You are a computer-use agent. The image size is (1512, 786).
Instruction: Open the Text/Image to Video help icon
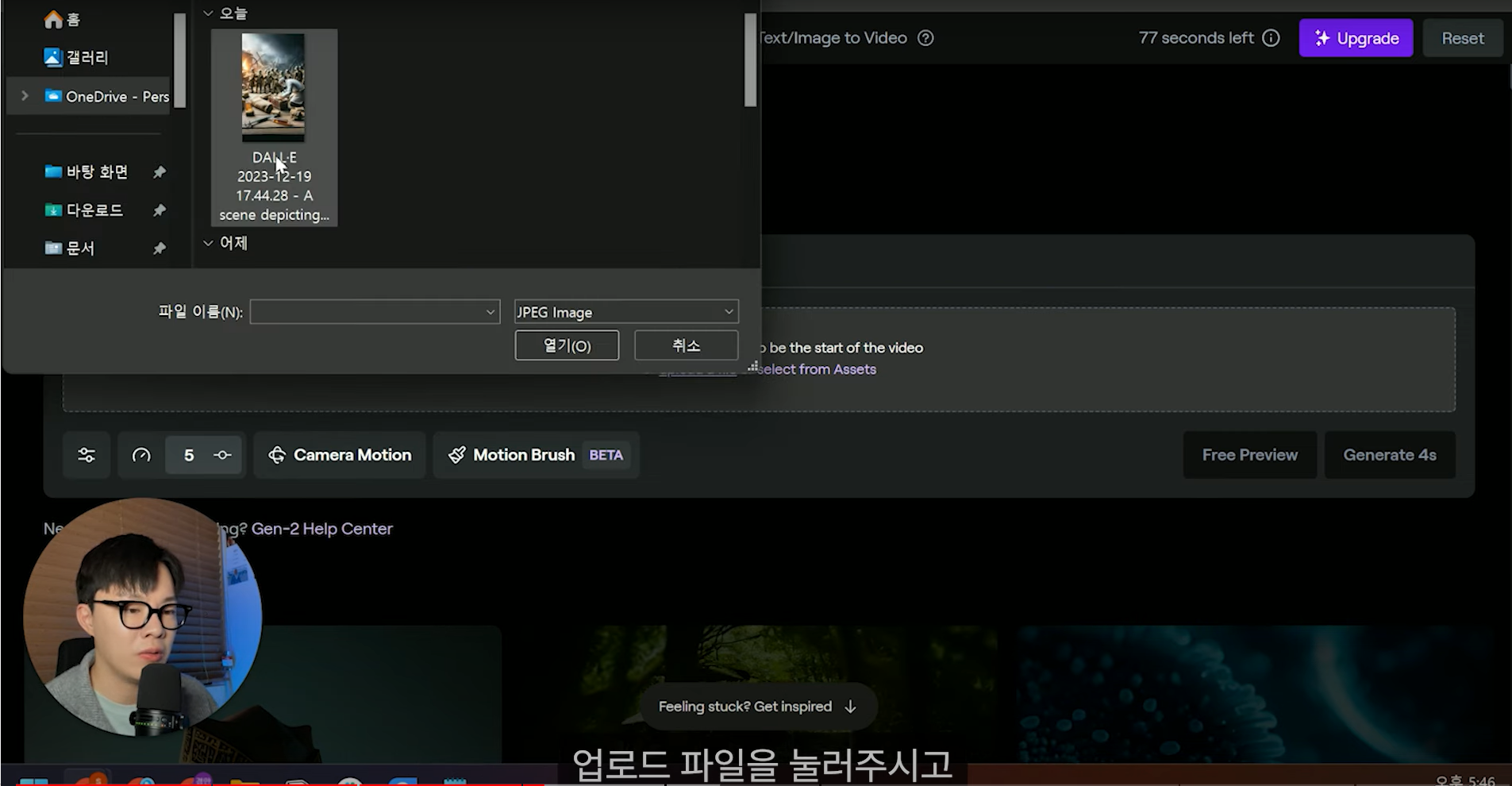(925, 38)
